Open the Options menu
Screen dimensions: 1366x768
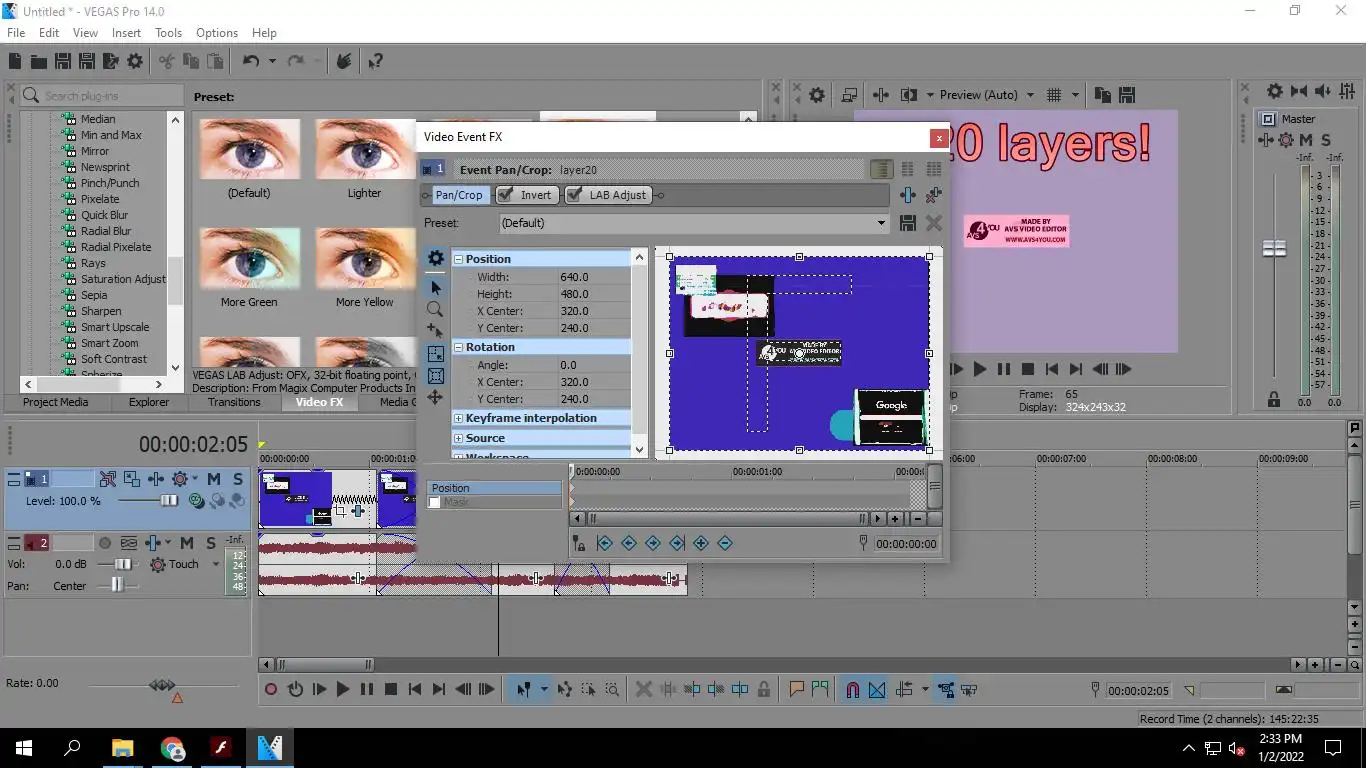pyautogui.click(x=217, y=33)
